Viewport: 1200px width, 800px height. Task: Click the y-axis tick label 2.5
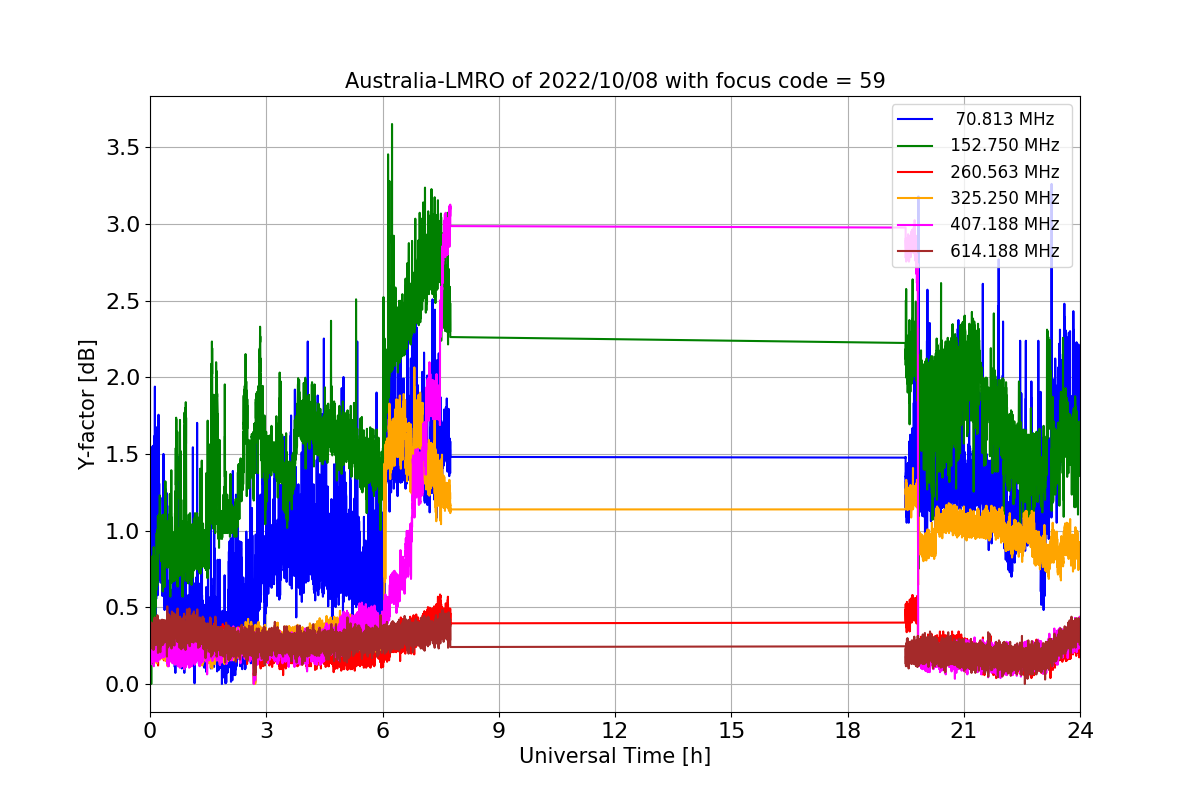[x=124, y=301]
